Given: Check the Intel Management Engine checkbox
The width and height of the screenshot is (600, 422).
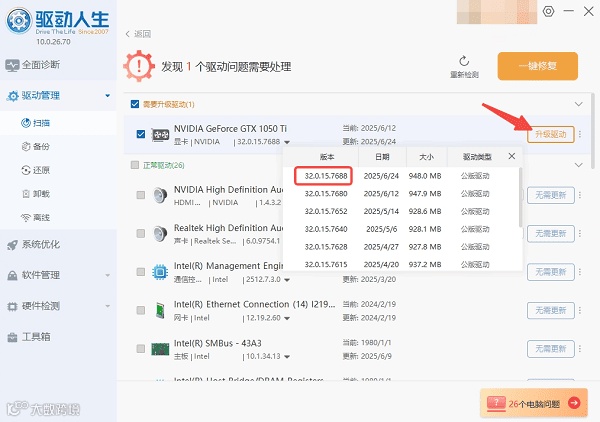Looking at the screenshot, I should click(141, 272).
